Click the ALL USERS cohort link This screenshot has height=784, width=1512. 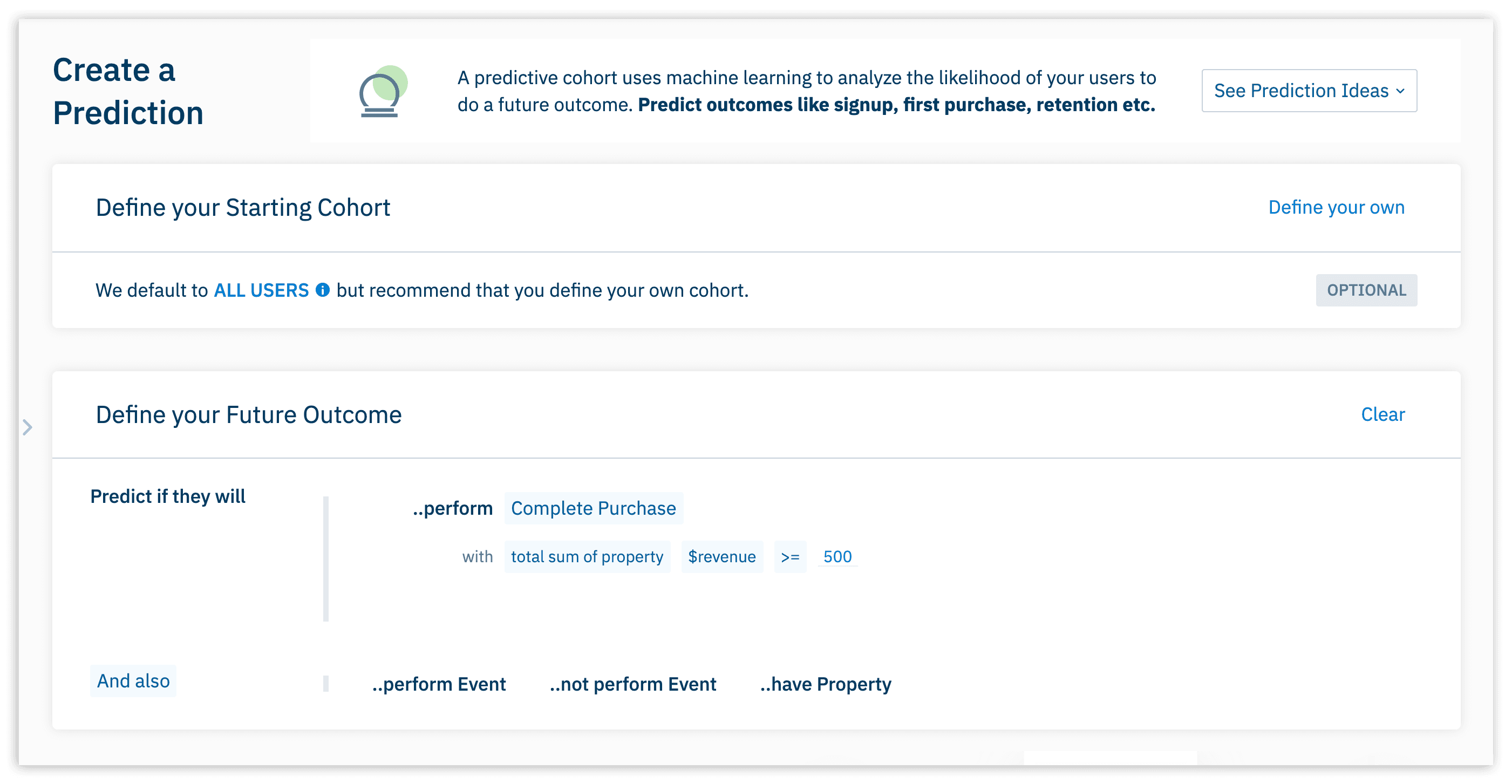click(261, 290)
